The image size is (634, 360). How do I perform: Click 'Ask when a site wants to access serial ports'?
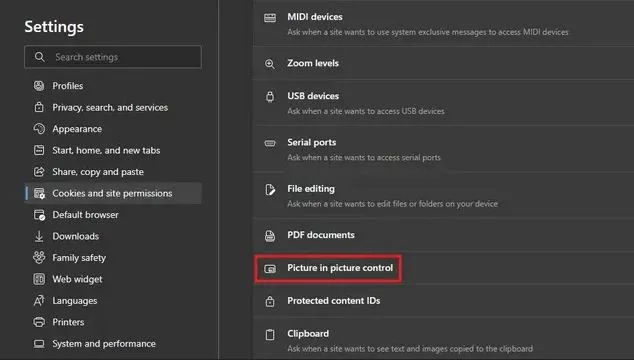[364, 157]
